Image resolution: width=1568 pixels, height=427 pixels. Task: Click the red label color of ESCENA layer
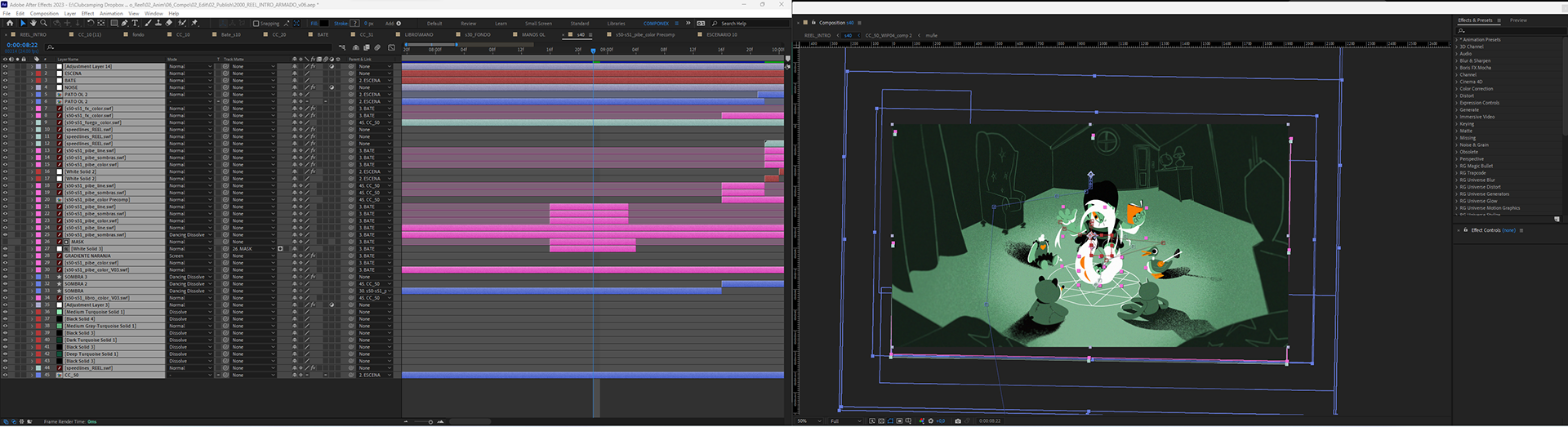tap(38, 73)
